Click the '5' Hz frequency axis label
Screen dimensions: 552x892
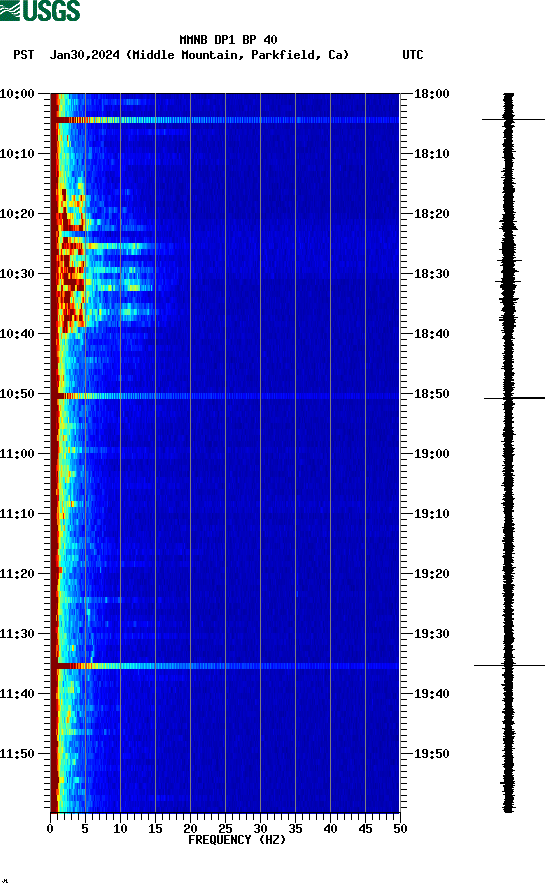point(85,829)
